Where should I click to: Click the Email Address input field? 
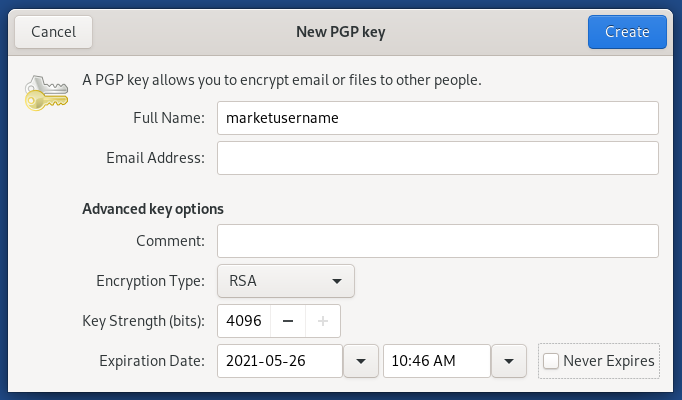pos(438,158)
